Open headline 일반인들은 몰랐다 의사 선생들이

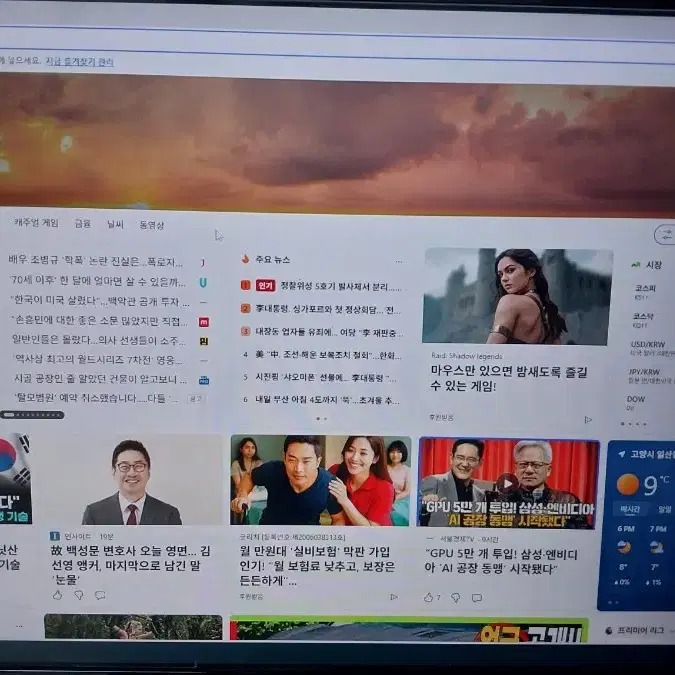(x=99, y=340)
